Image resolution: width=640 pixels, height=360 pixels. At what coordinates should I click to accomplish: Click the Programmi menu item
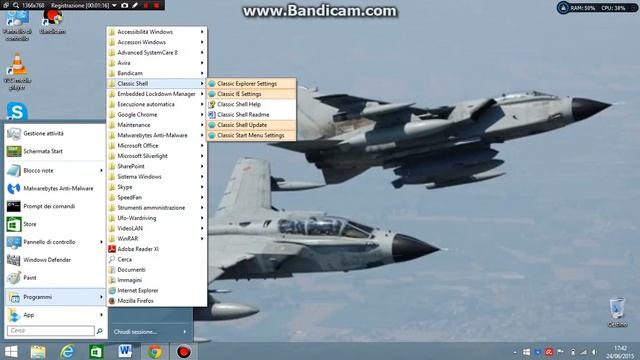(55, 297)
